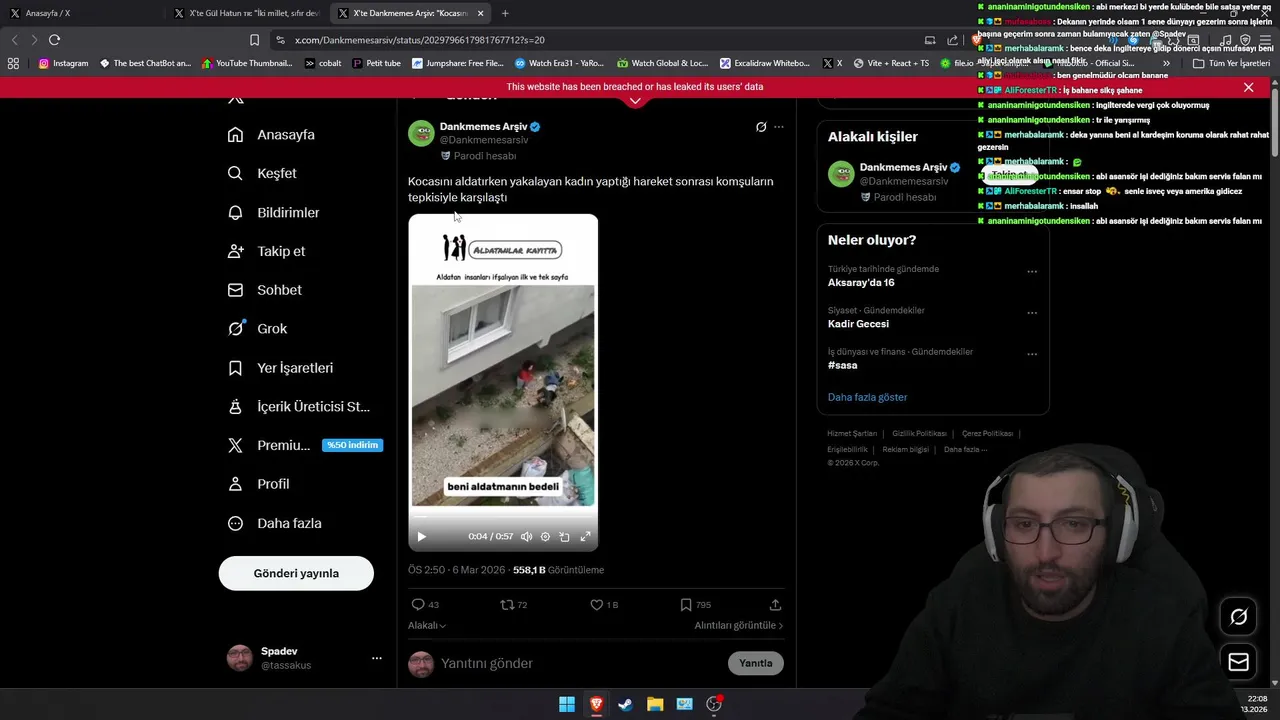Image resolution: width=1280 pixels, height=720 pixels.
Task: Expand video to fullscreen
Action: [x=585, y=537]
